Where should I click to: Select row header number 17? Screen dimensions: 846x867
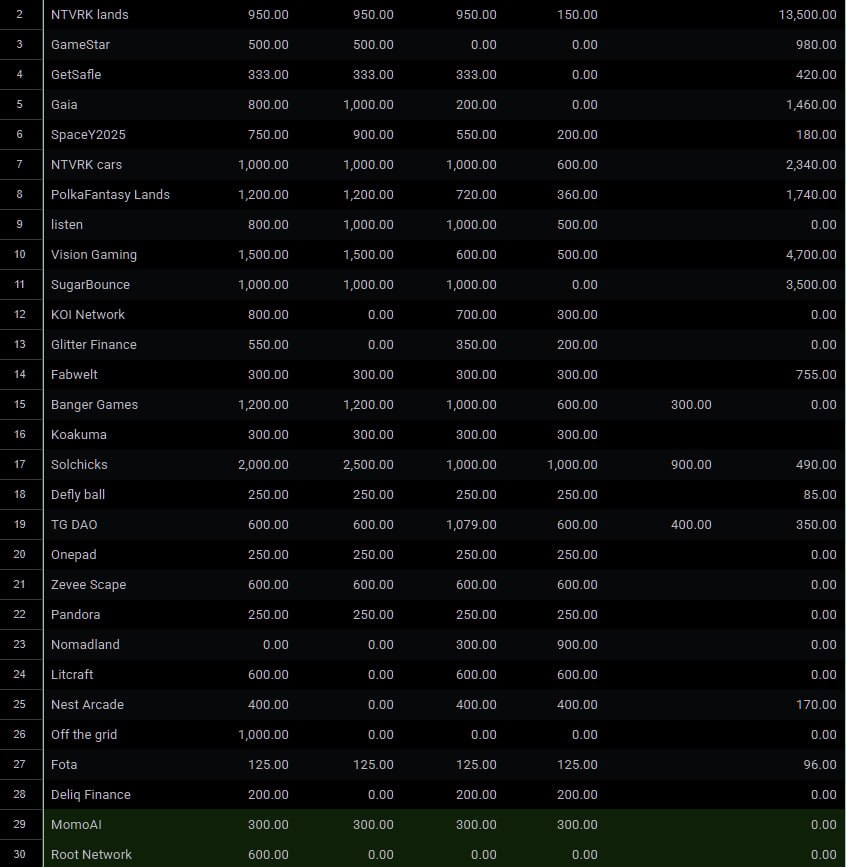[20, 464]
